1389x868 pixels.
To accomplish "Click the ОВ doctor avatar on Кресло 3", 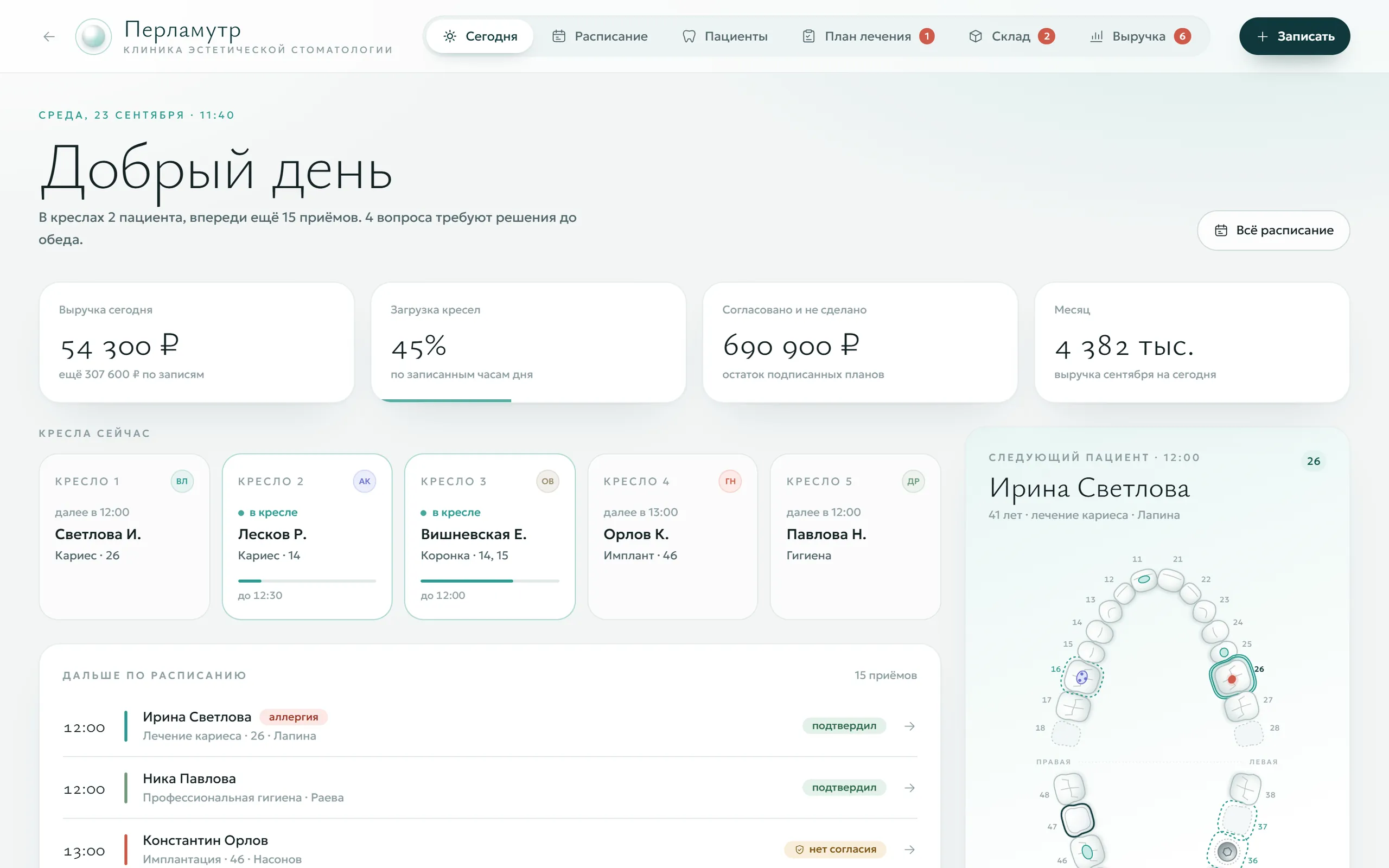I will point(547,481).
